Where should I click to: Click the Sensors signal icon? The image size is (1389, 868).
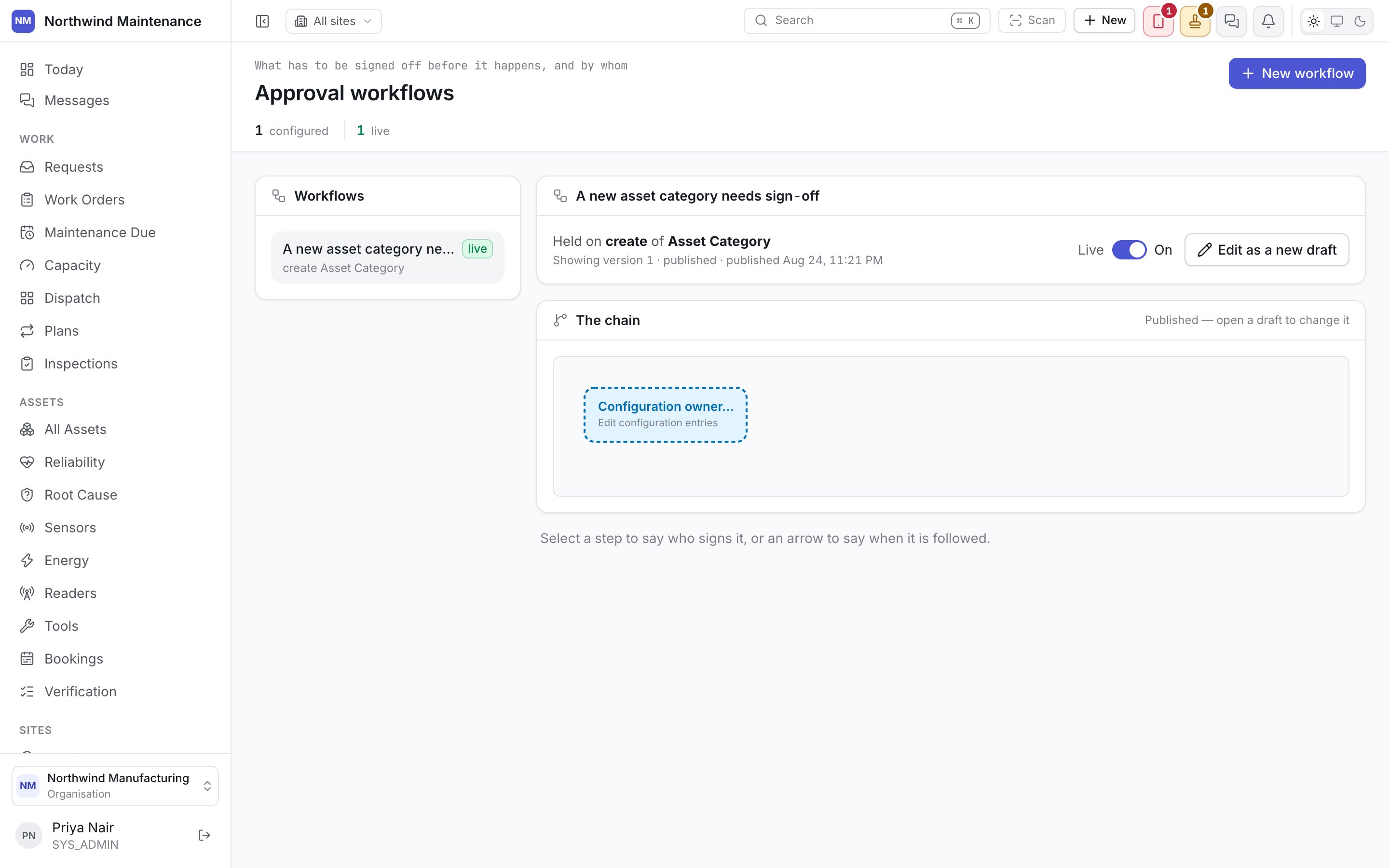27,528
